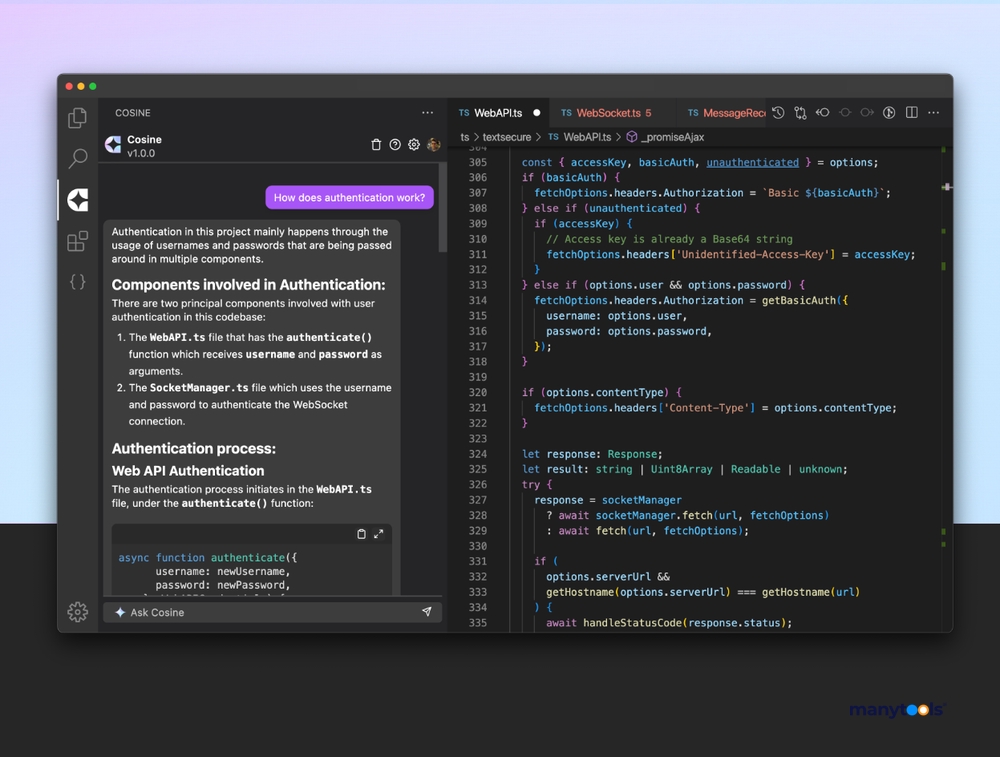Open file history timeline icon

(x=778, y=113)
